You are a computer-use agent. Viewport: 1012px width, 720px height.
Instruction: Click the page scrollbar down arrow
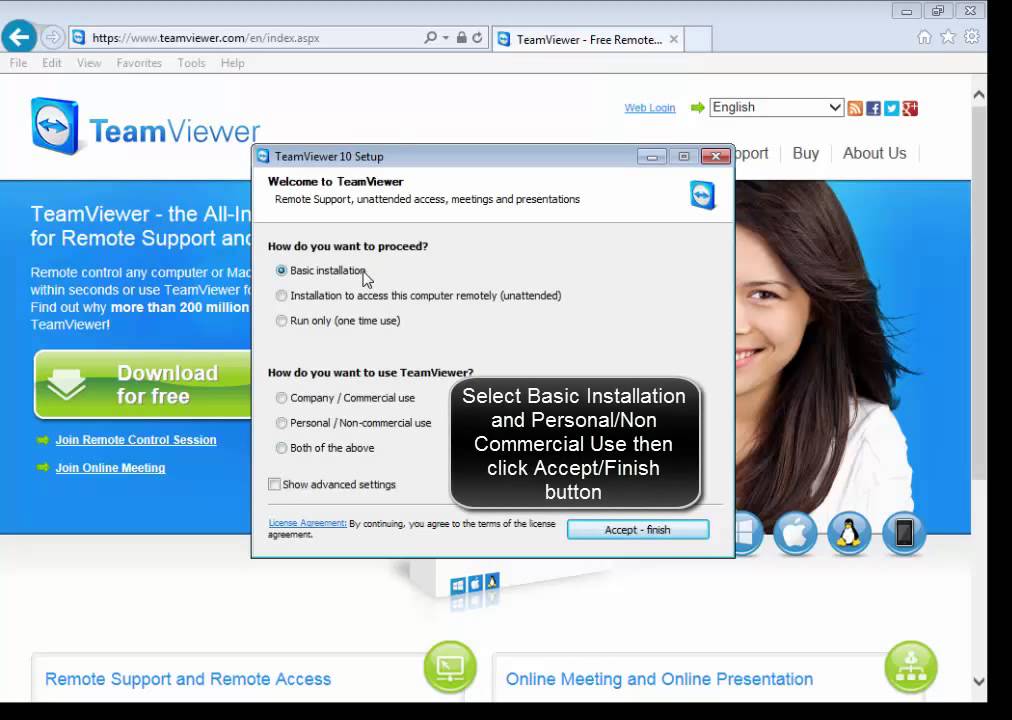[x=978, y=681]
